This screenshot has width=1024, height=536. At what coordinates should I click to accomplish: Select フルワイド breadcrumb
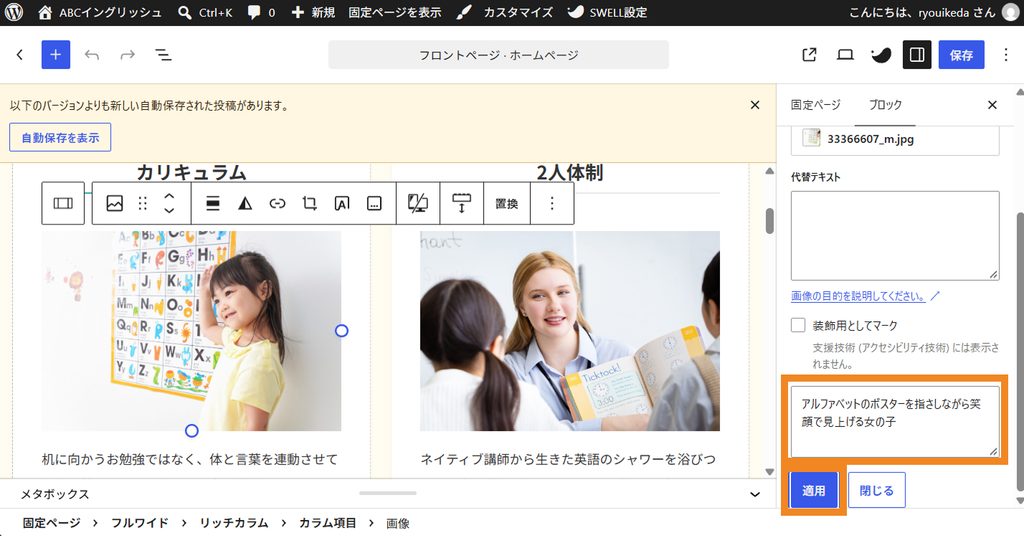tap(140, 523)
